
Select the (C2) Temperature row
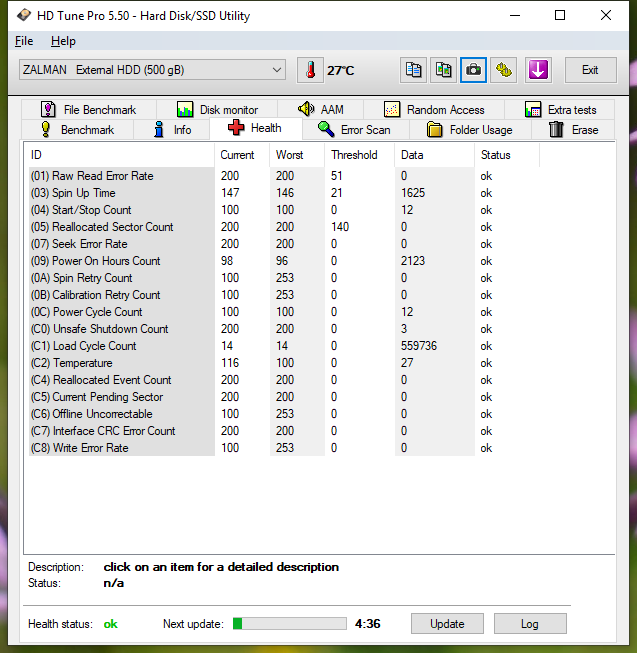coord(284,363)
